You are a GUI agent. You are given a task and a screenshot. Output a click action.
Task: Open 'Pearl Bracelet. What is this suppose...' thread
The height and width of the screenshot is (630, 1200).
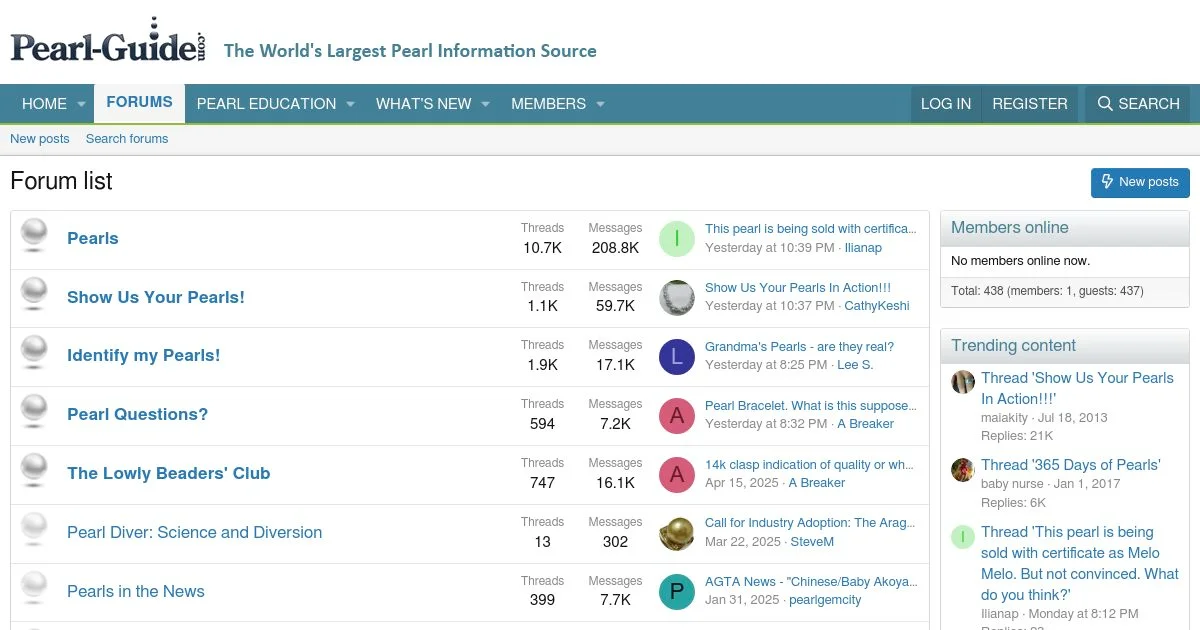[x=811, y=406]
